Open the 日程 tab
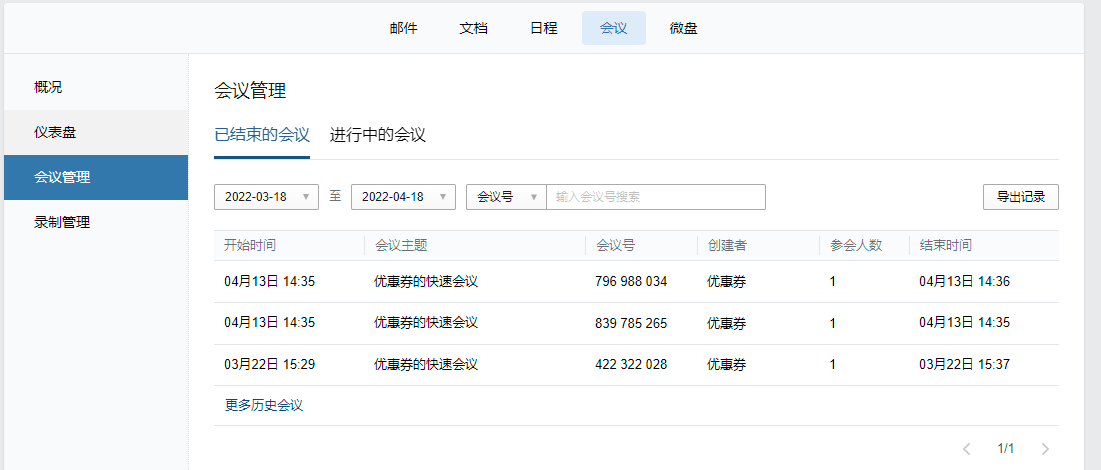The height and width of the screenshot is (470, 1101). pyautogui.click(x=543, y=28)
